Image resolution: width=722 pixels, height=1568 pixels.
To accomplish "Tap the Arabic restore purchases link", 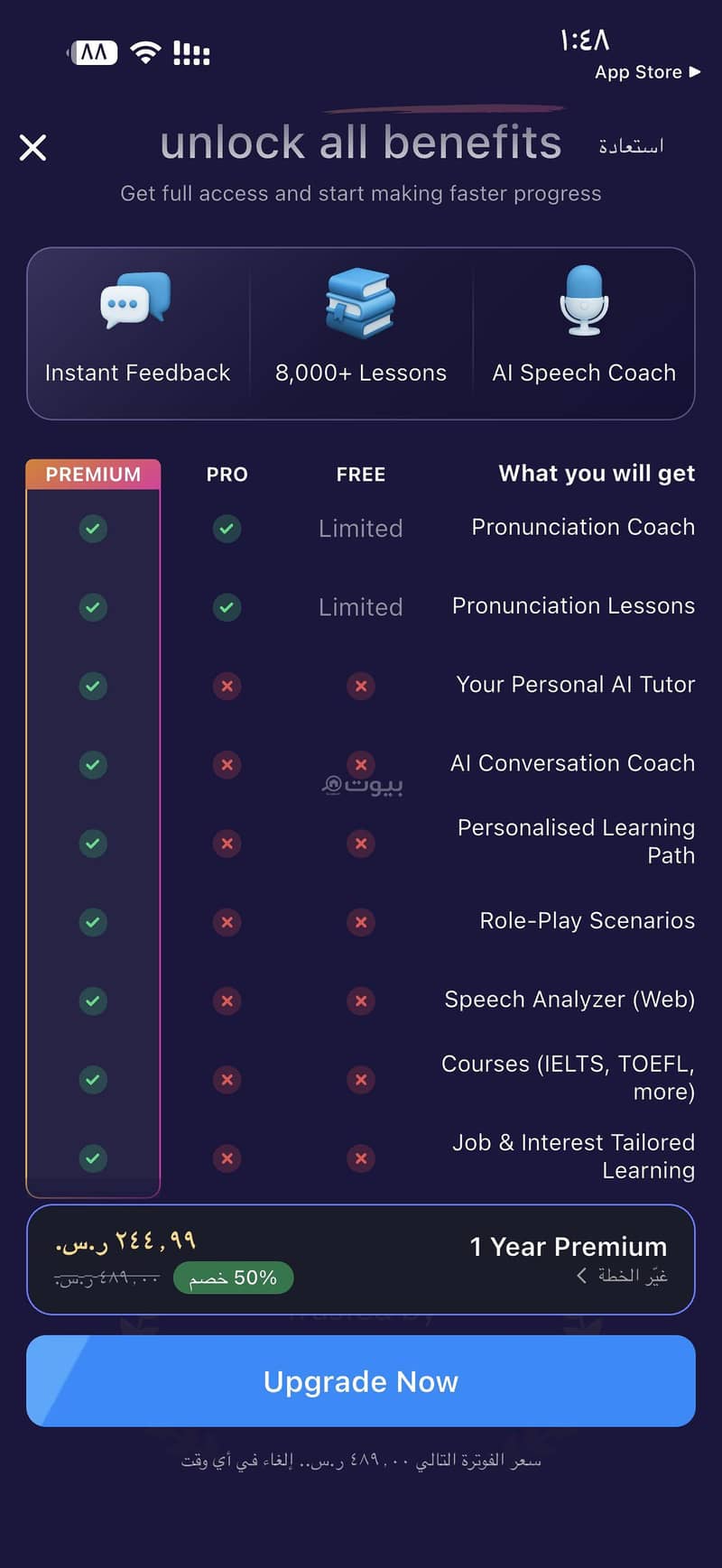I will [x=631, y=145].
